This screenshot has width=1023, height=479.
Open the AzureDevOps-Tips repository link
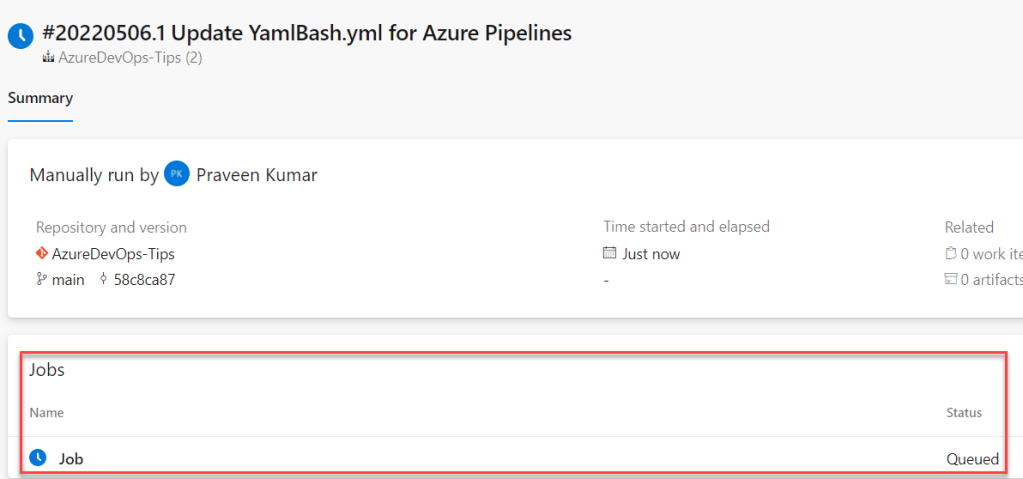click(x=113, y=254)
